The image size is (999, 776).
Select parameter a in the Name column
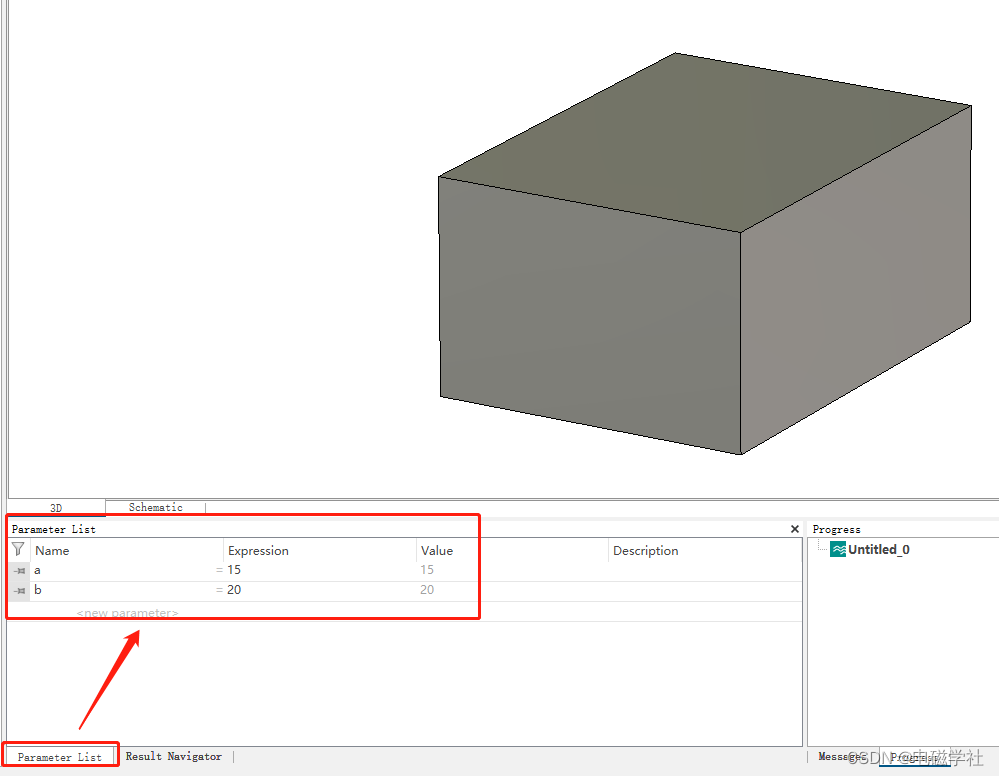(37, 569)
